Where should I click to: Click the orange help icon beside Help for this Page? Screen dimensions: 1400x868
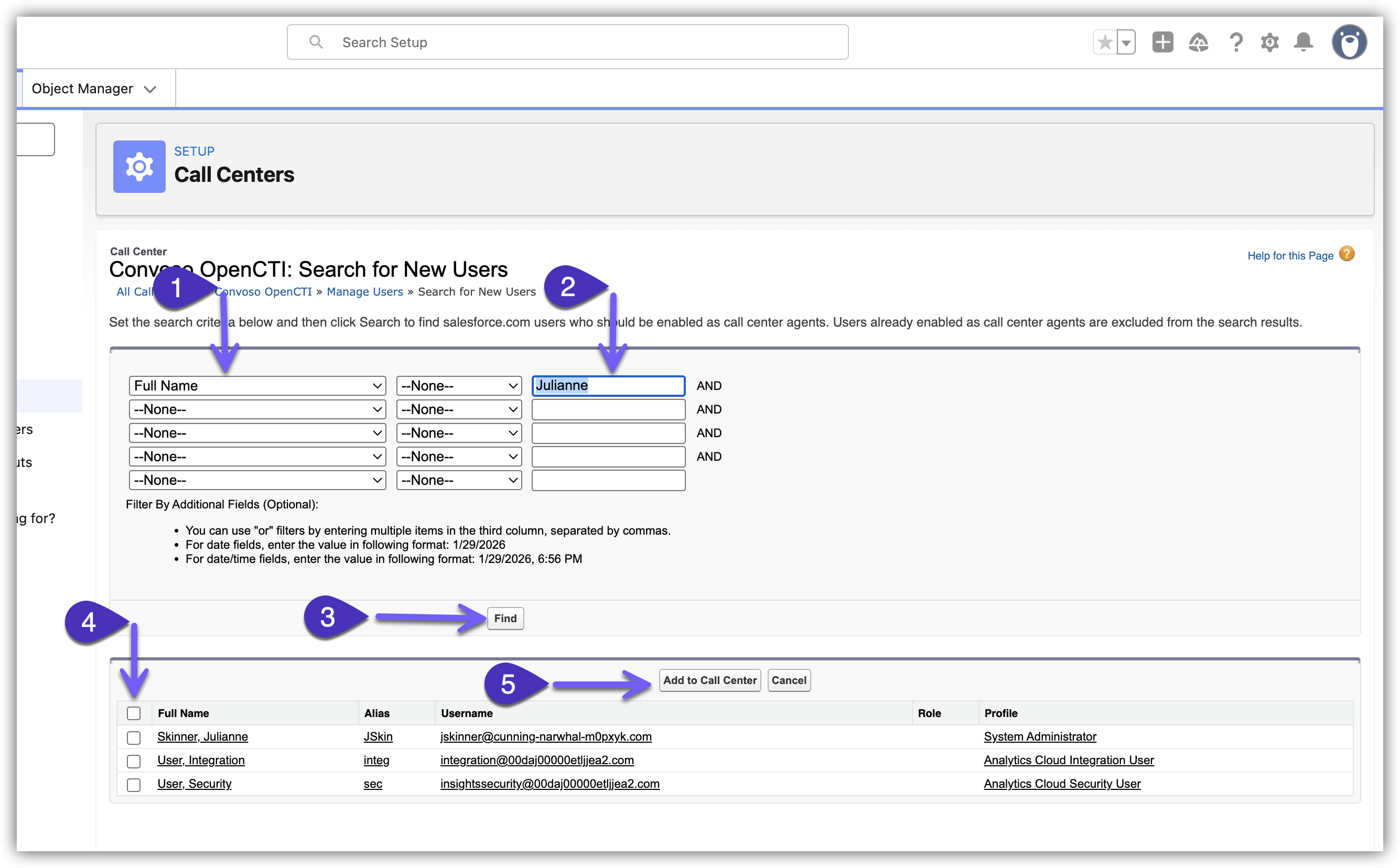pos(1347,254)
